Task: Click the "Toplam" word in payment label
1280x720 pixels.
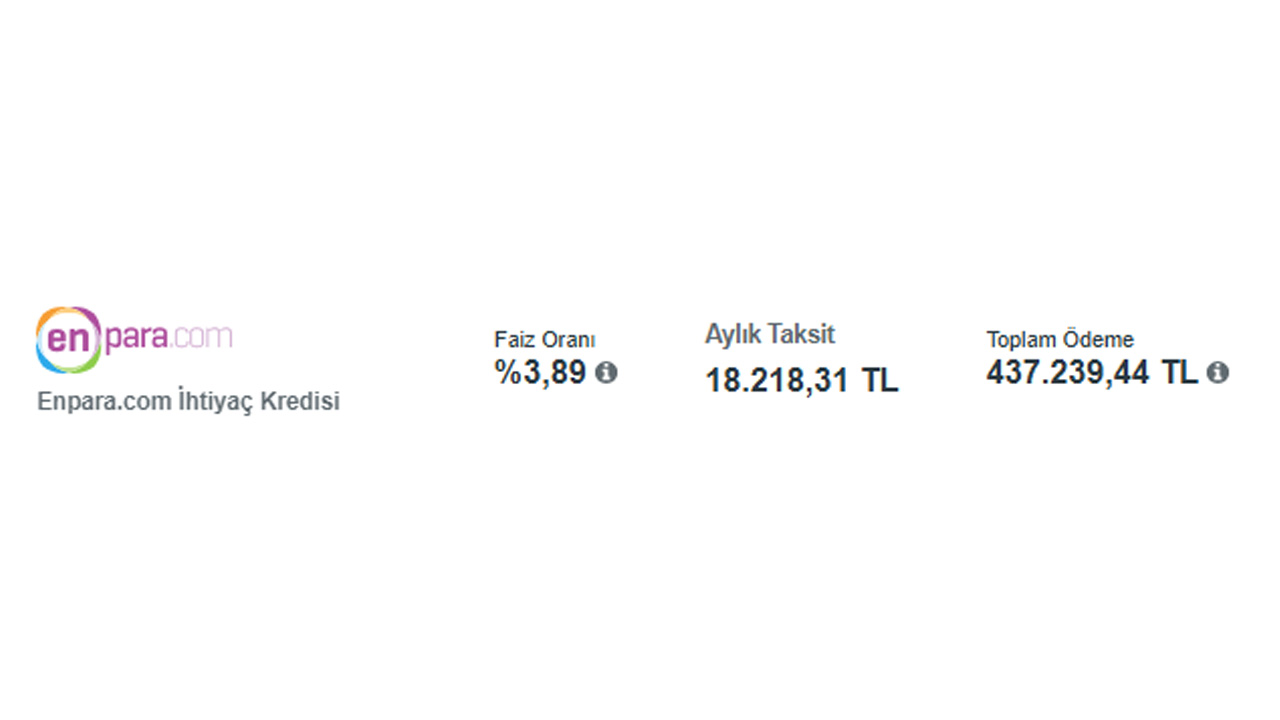Action: (x=1019, y=340)
